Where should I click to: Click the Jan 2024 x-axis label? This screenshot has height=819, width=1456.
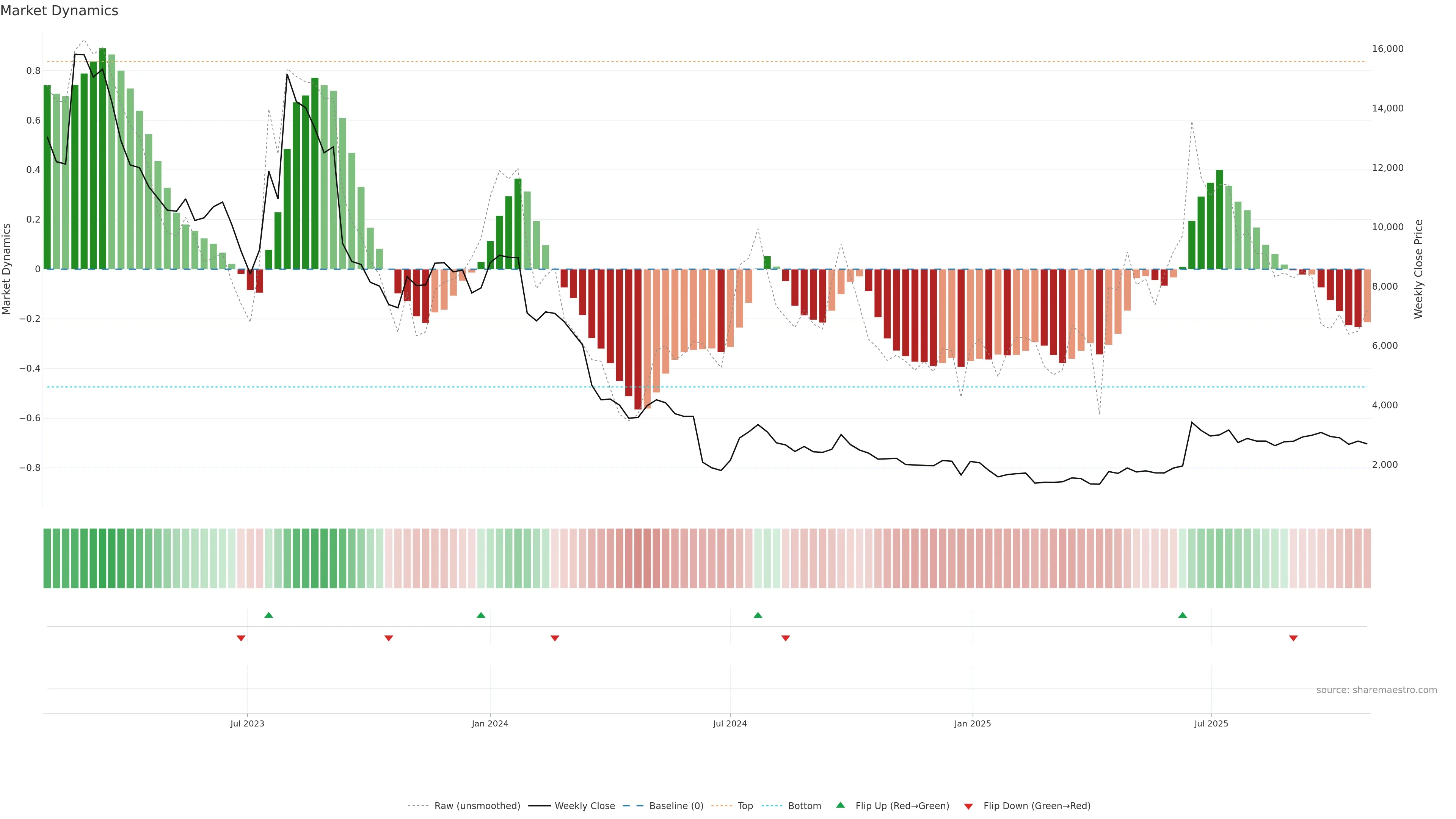[x=490, y=724]
